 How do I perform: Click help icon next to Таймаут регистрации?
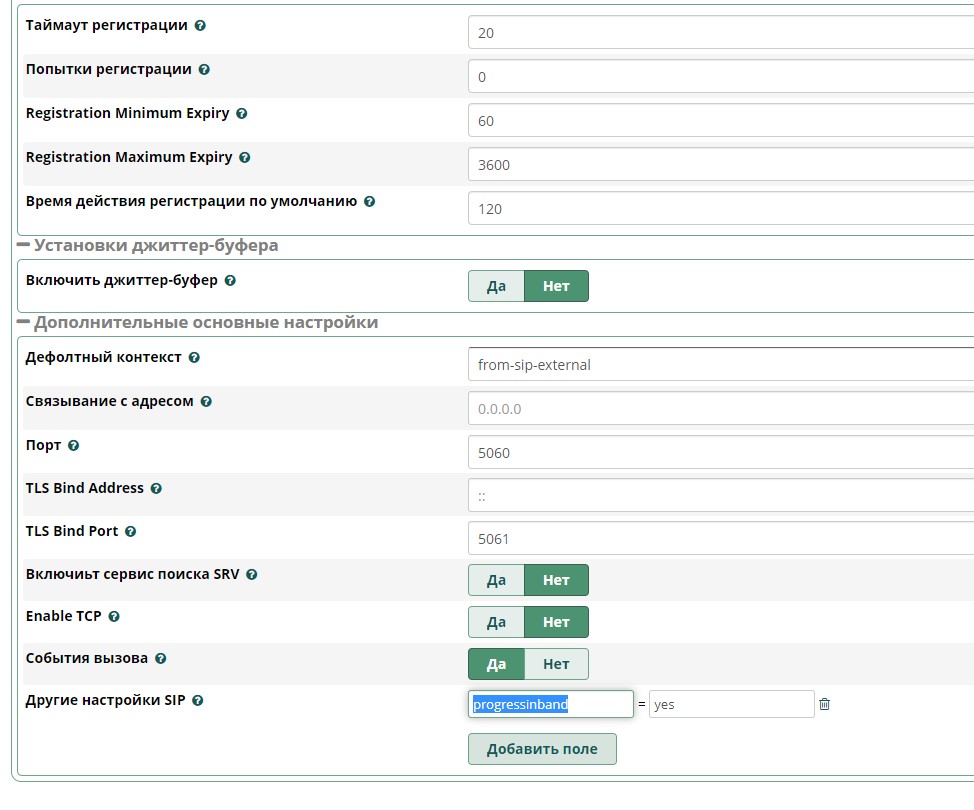click(x=201, y=25)
